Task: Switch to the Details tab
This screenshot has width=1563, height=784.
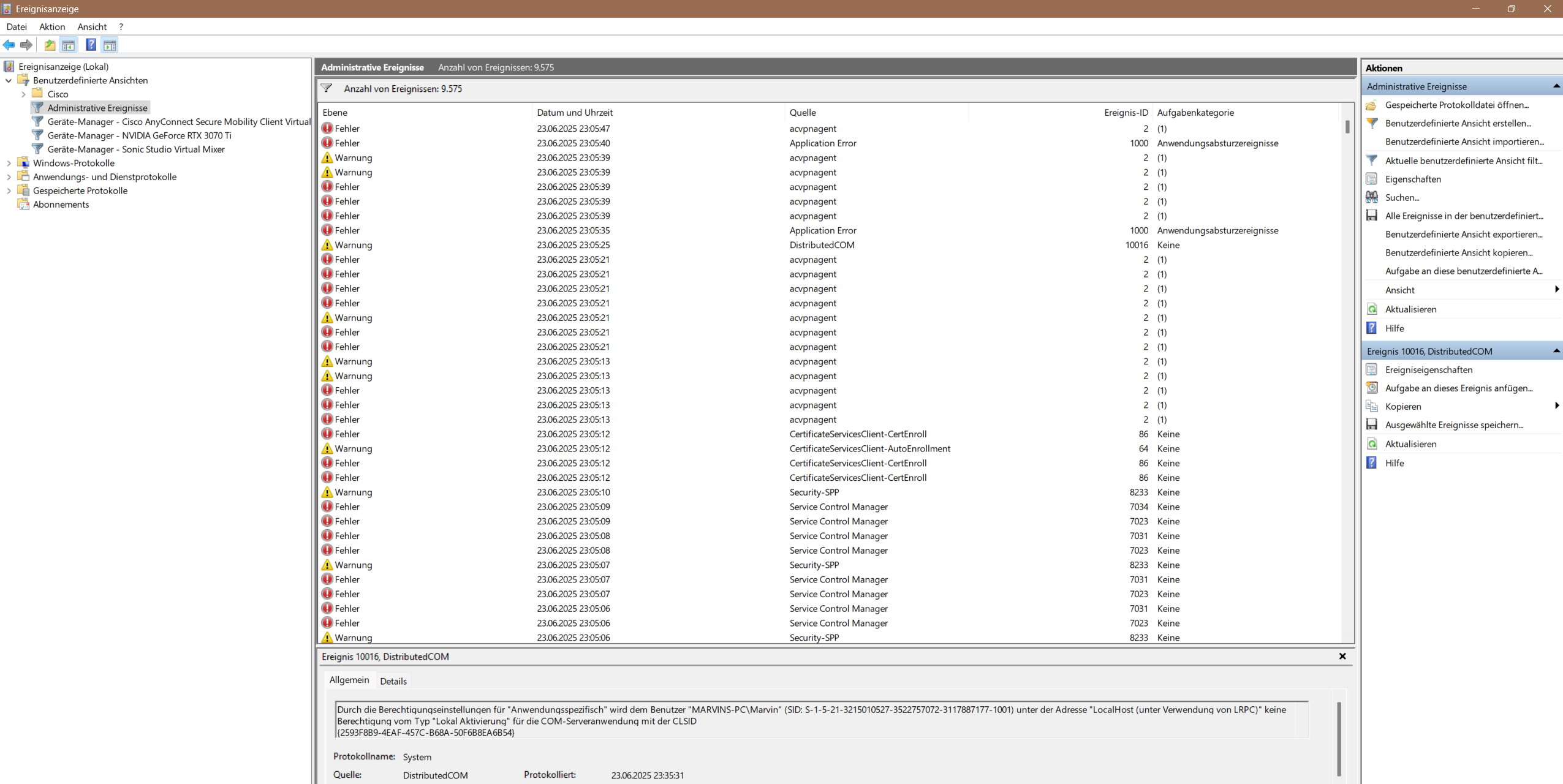Action: pyautogui.click(x=393, y=681)
